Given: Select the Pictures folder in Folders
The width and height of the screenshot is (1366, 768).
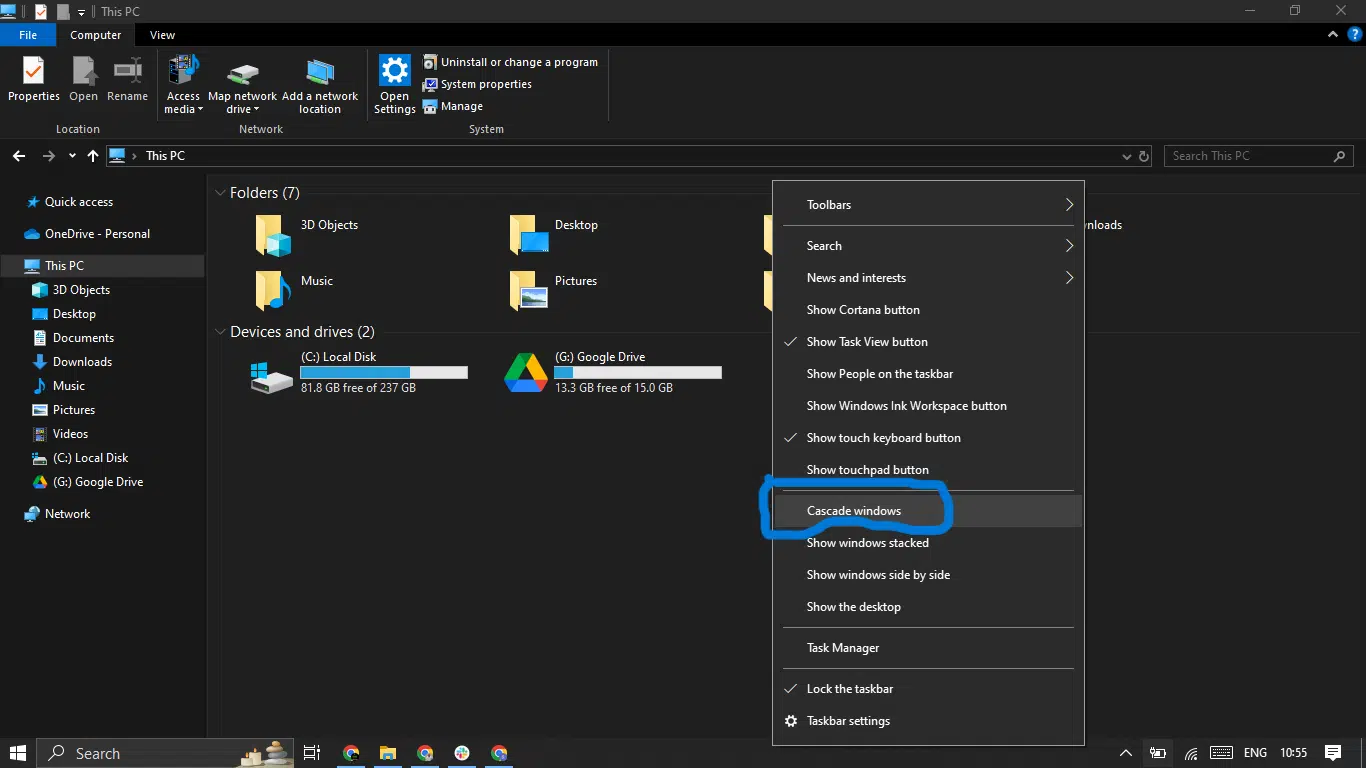Looking at the screenshot, I should [x=553, y=291].
